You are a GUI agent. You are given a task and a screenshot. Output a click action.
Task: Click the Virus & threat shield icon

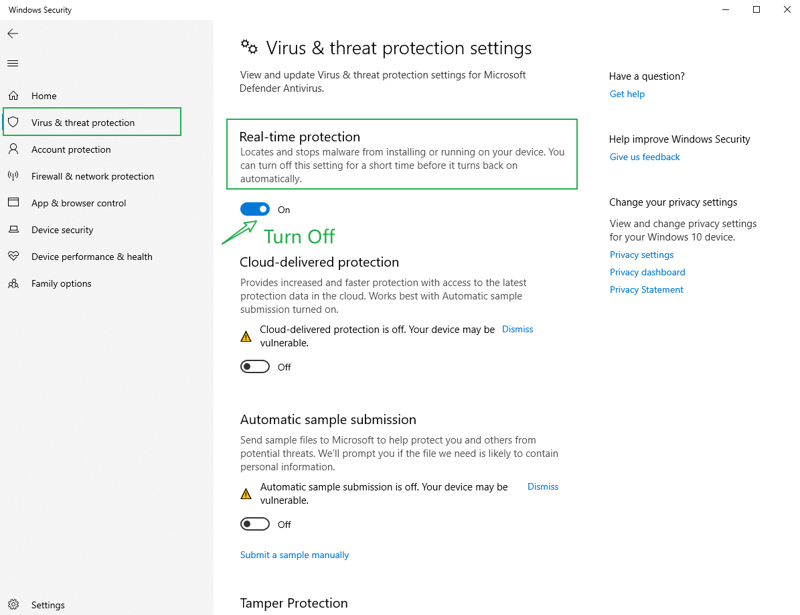14,122
